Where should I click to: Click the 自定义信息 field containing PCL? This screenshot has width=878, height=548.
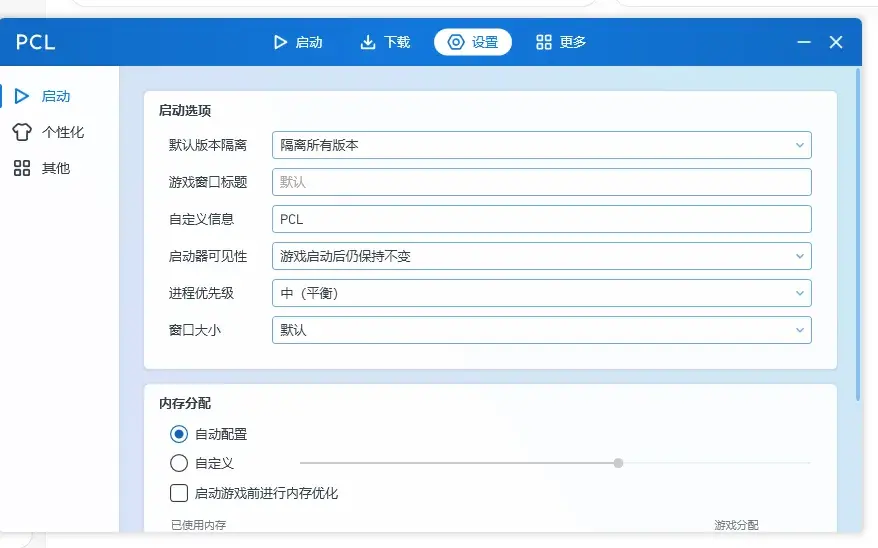[541, 219]
